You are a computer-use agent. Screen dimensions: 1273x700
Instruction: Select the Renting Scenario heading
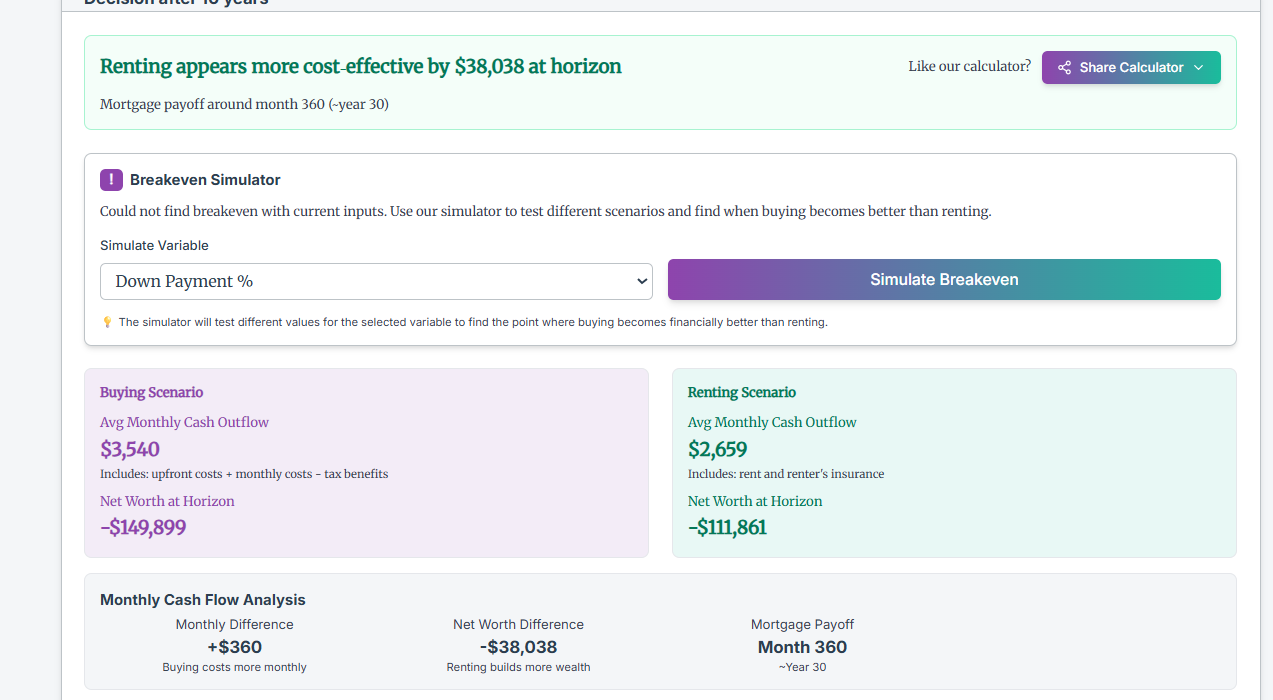(742, 392)
